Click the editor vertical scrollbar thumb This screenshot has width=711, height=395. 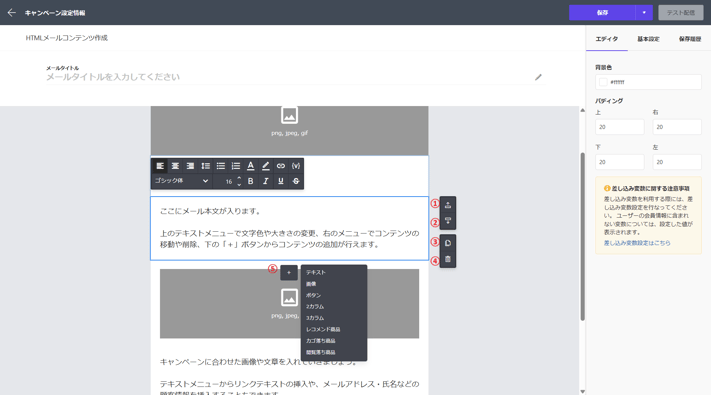click(x=582, y=237)
